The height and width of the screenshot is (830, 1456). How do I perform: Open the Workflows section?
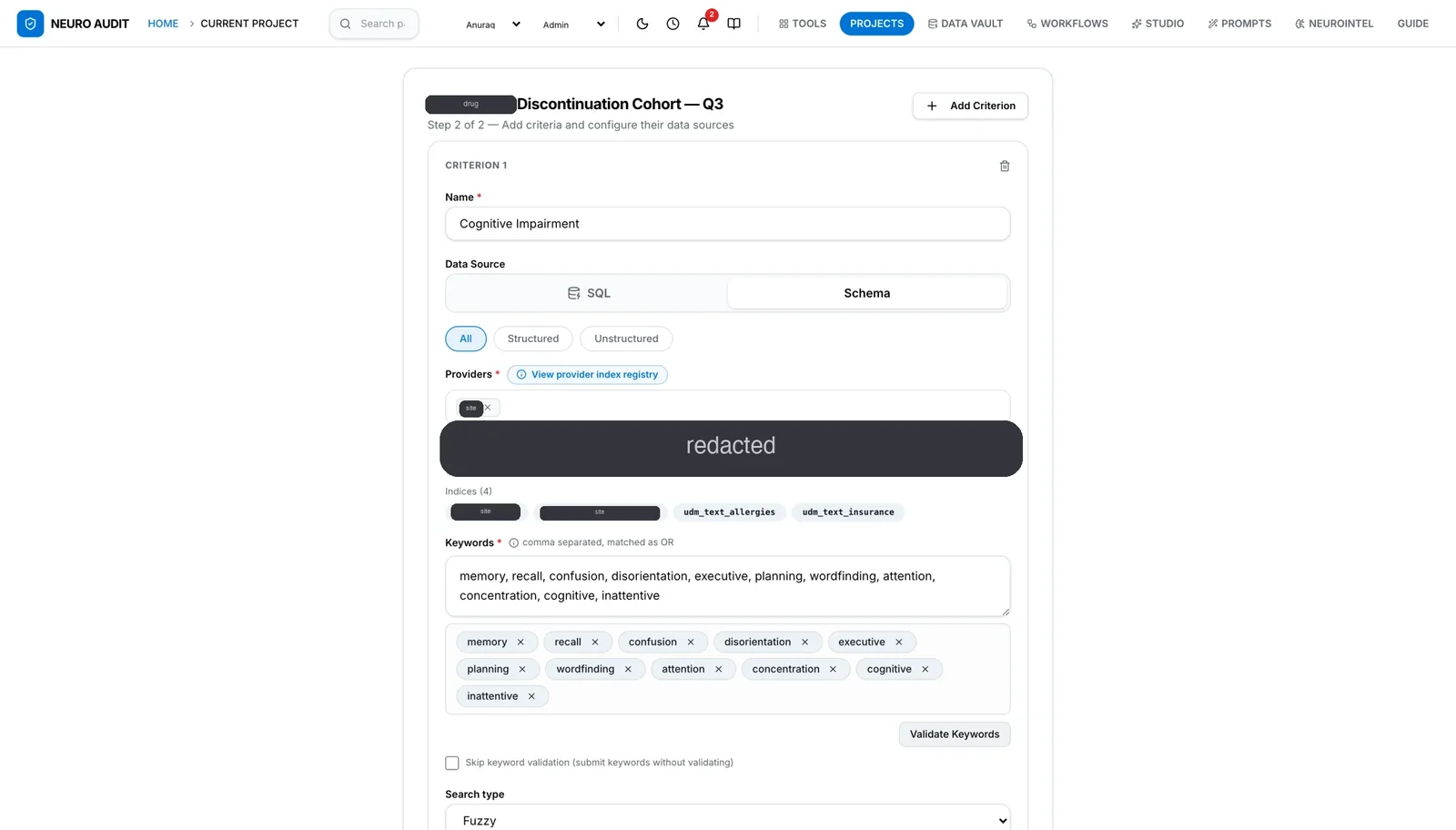tap(1067, 24)
